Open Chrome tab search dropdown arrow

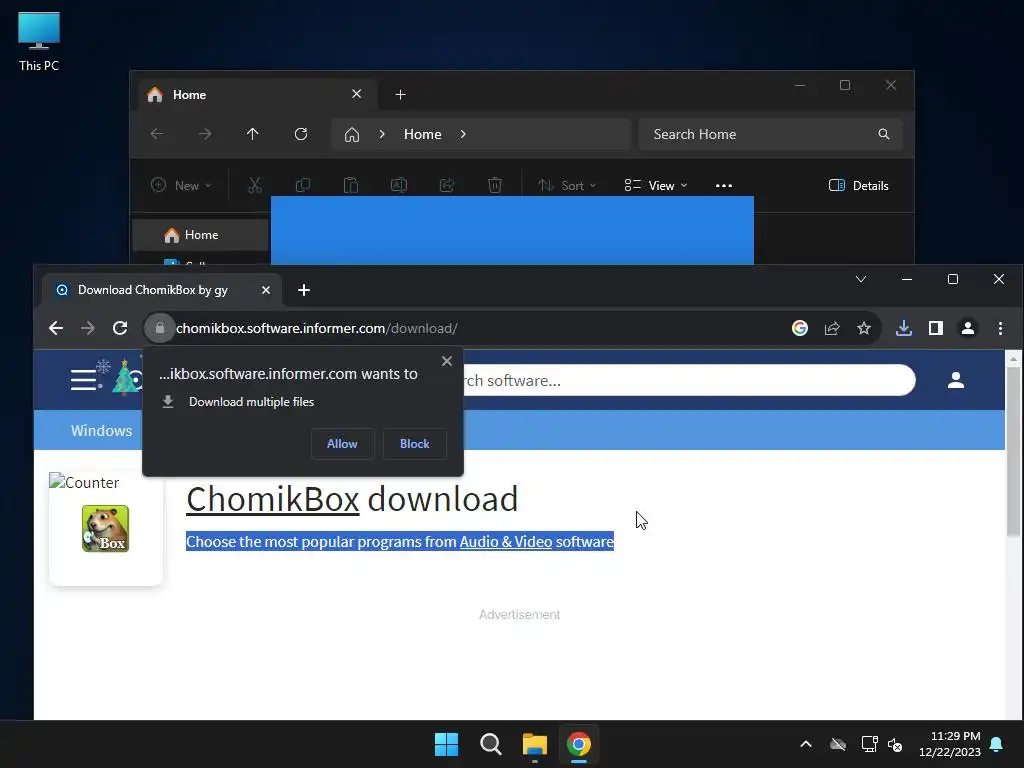coord(861,280)
